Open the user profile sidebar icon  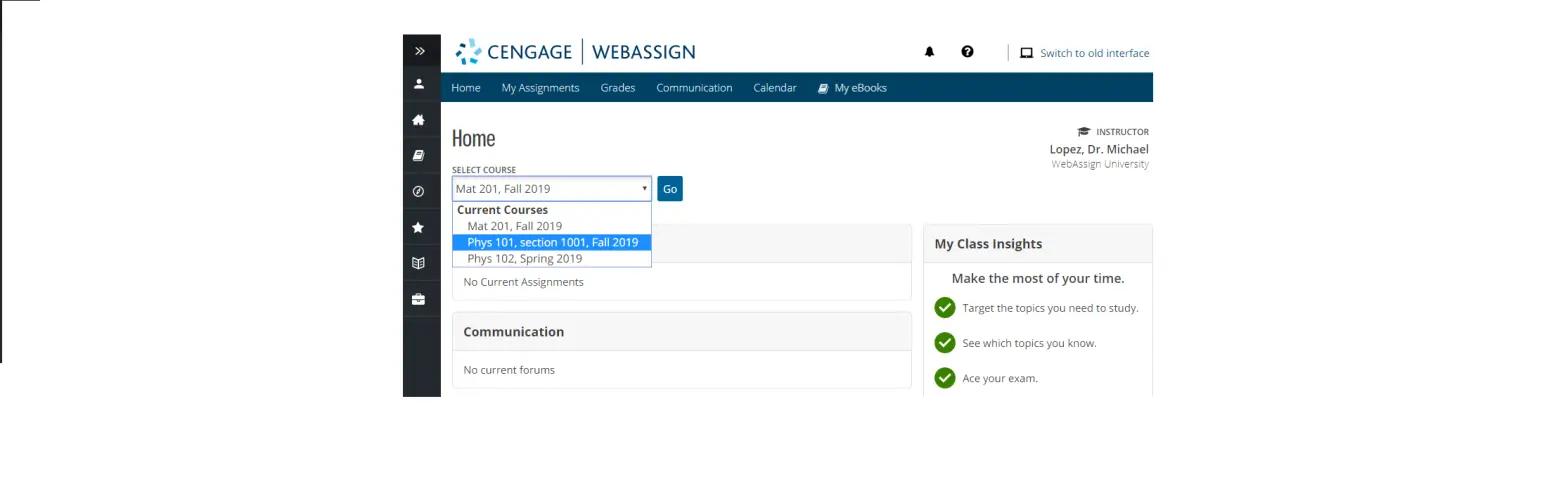419,84
